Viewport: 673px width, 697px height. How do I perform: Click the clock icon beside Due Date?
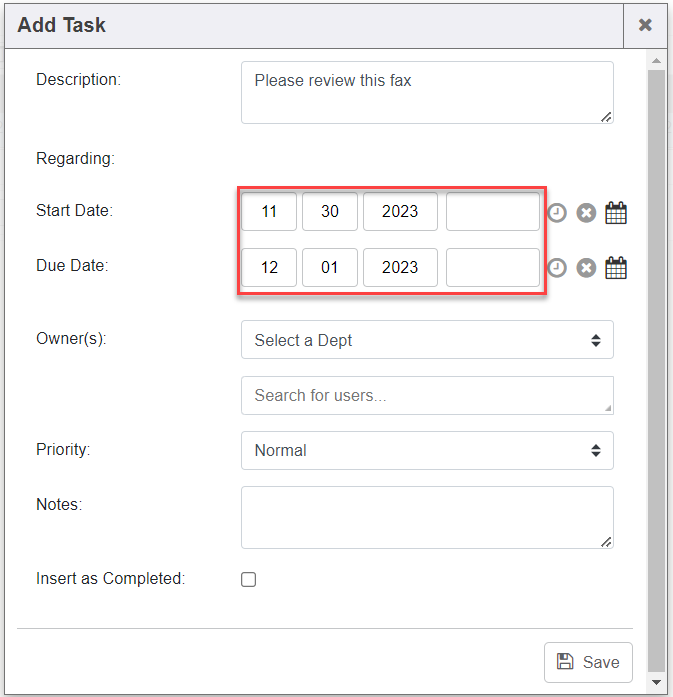(557, 268)
